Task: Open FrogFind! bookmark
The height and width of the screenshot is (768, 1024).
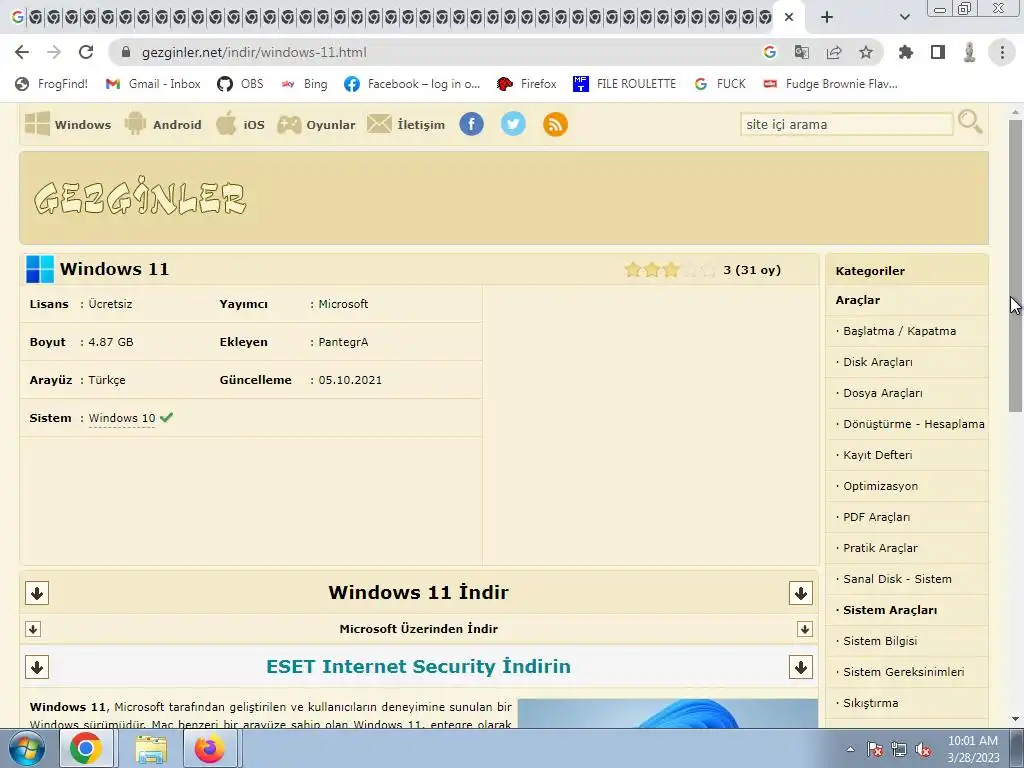Action: point(52,84)
